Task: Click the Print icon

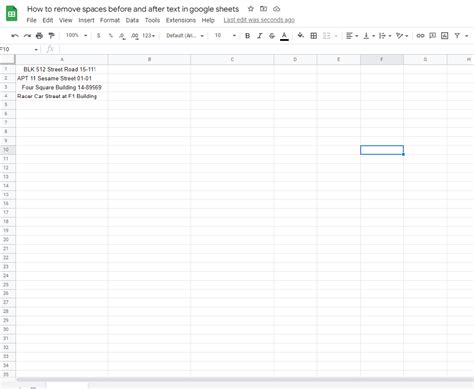Action: coord(39,36)
